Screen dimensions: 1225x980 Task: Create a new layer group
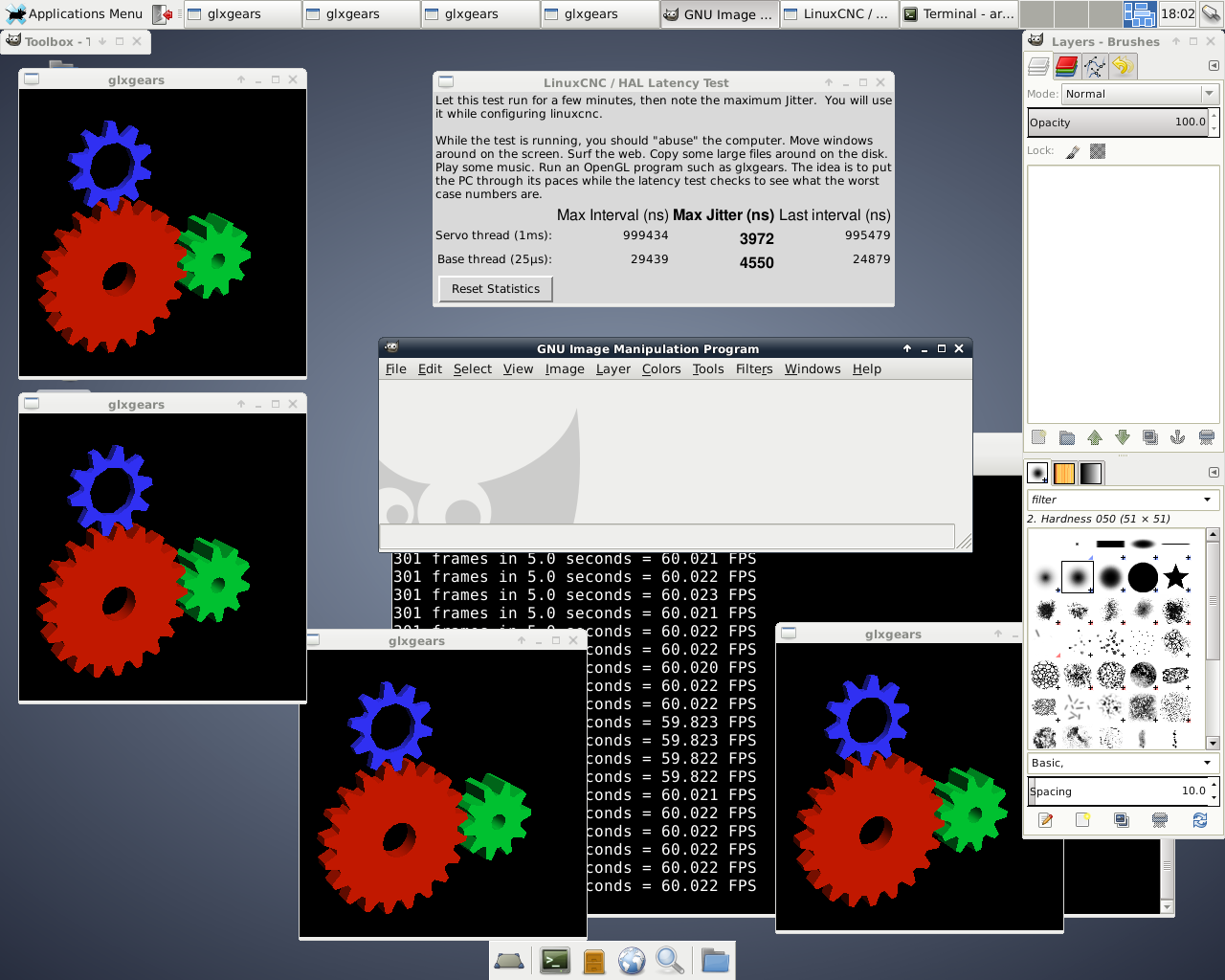click(x=1067, y=437)
